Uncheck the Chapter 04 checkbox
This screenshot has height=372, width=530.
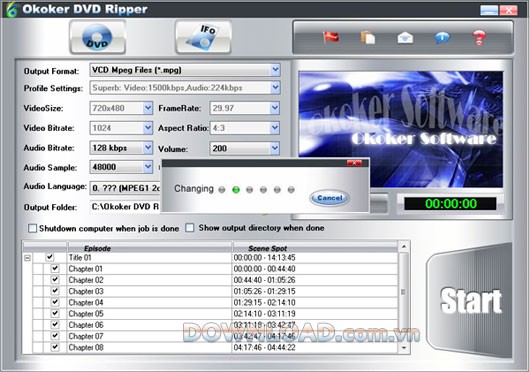(55, 302)
